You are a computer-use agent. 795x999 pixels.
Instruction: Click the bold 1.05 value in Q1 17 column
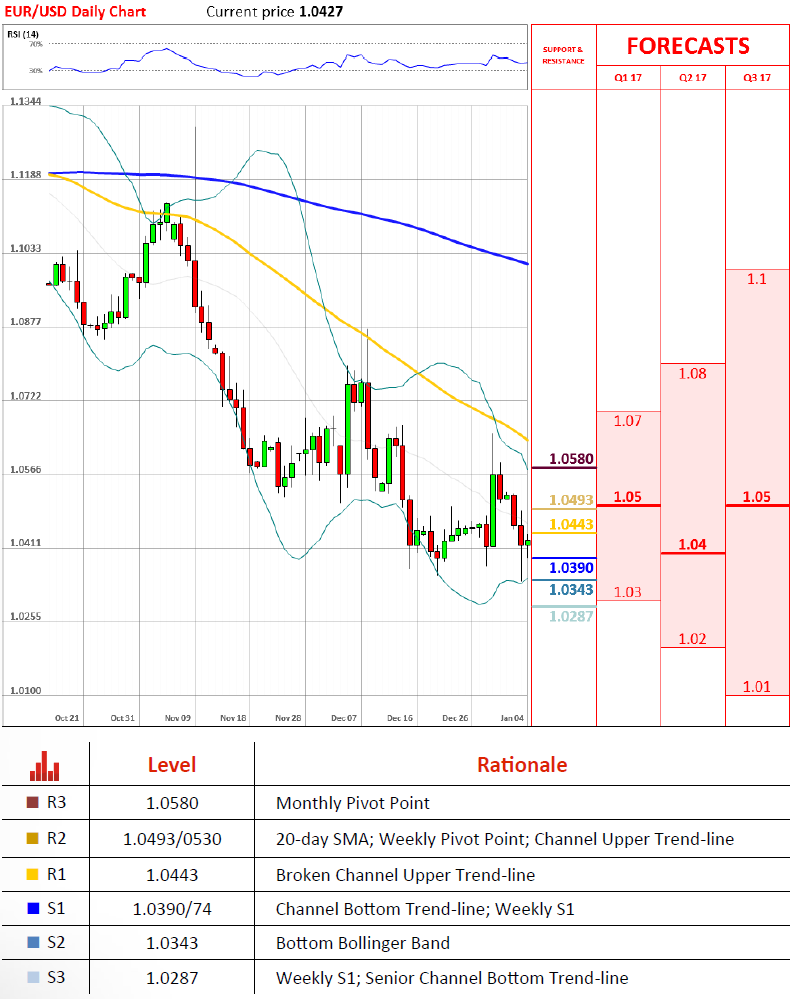point(627,497)
